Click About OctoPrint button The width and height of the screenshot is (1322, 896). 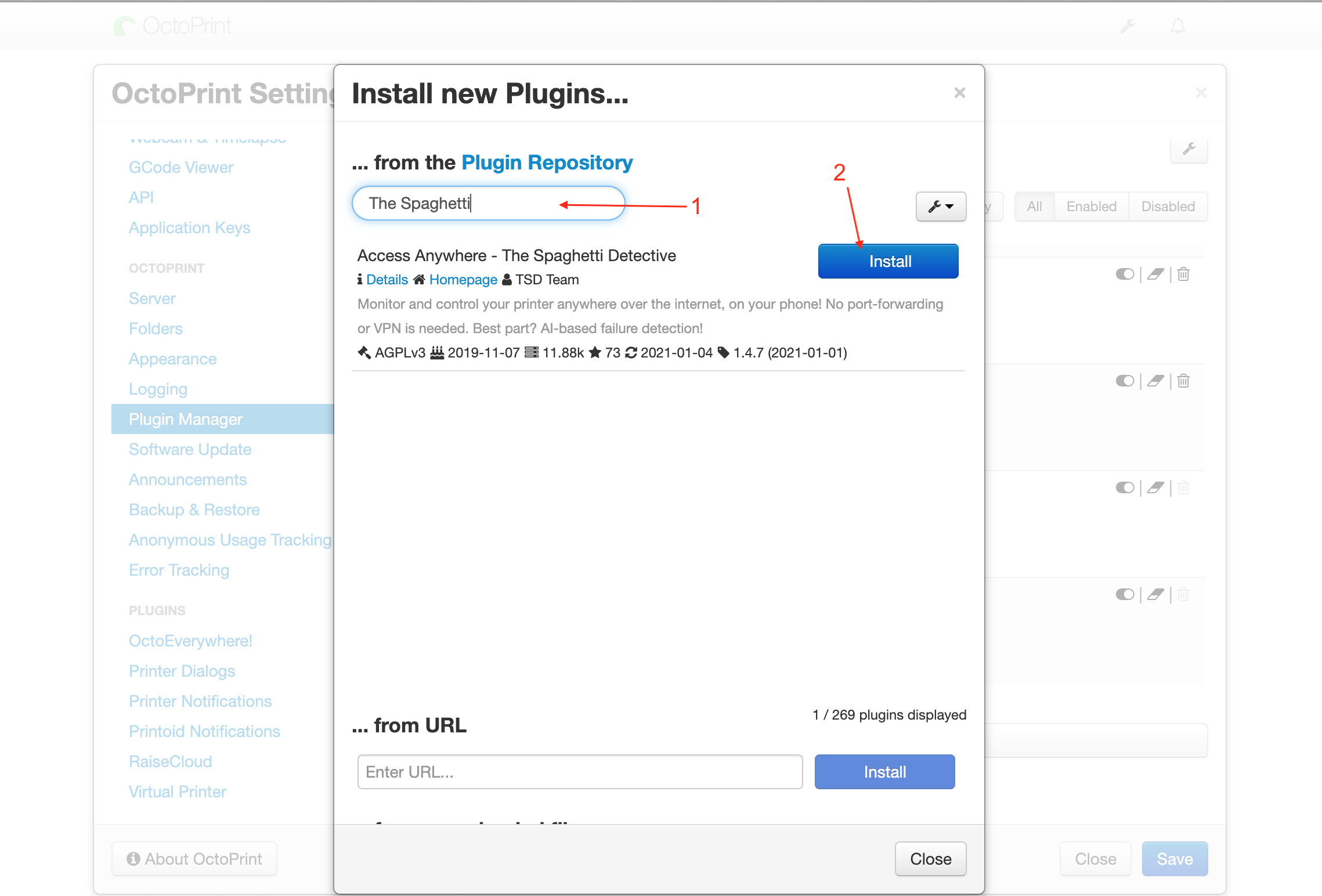tap(194, 859)
